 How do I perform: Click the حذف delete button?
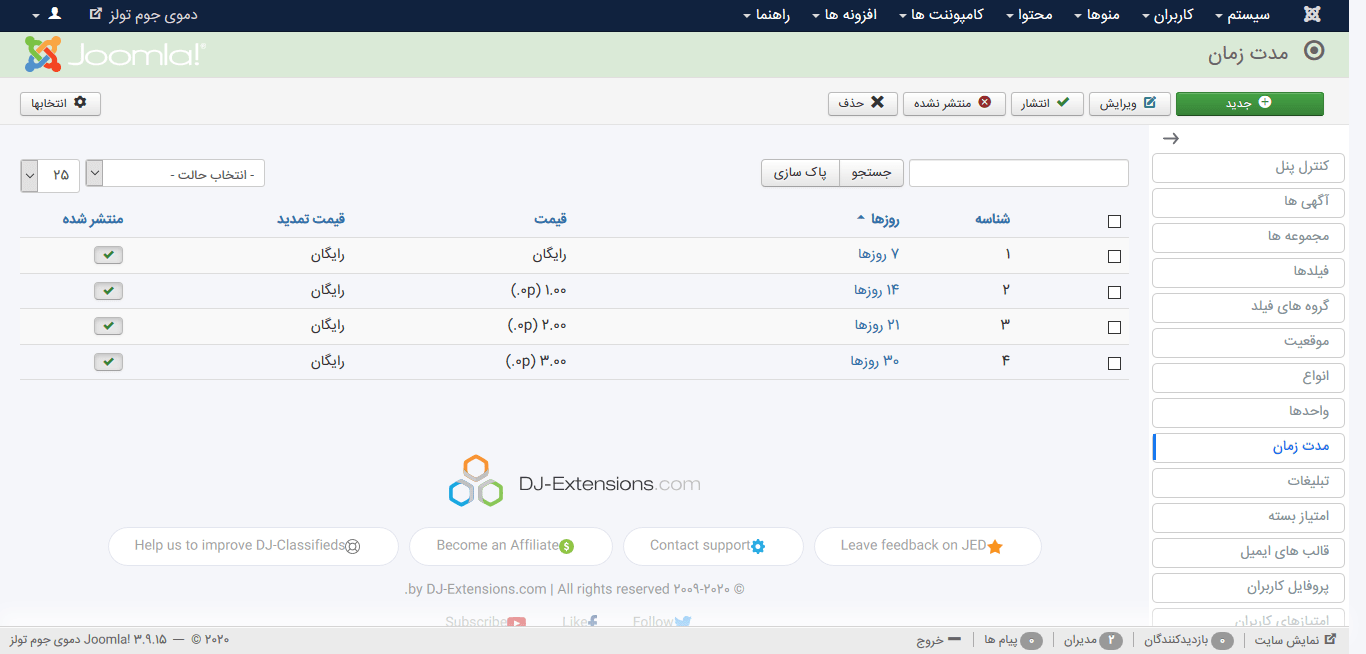click(x=862, y=104)
